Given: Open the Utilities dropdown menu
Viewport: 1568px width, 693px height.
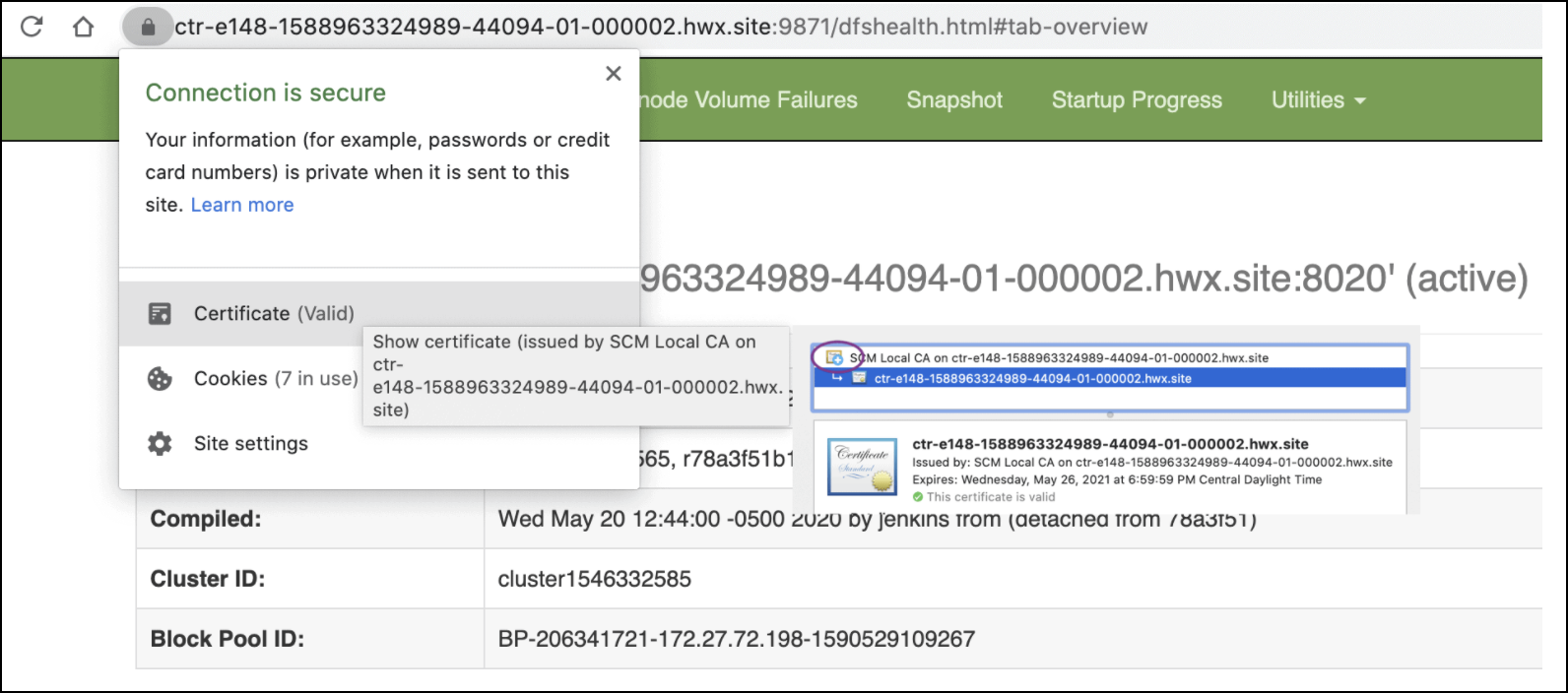Looking at the screenshot, I should pyautogui.click(x=1318, y=100).
